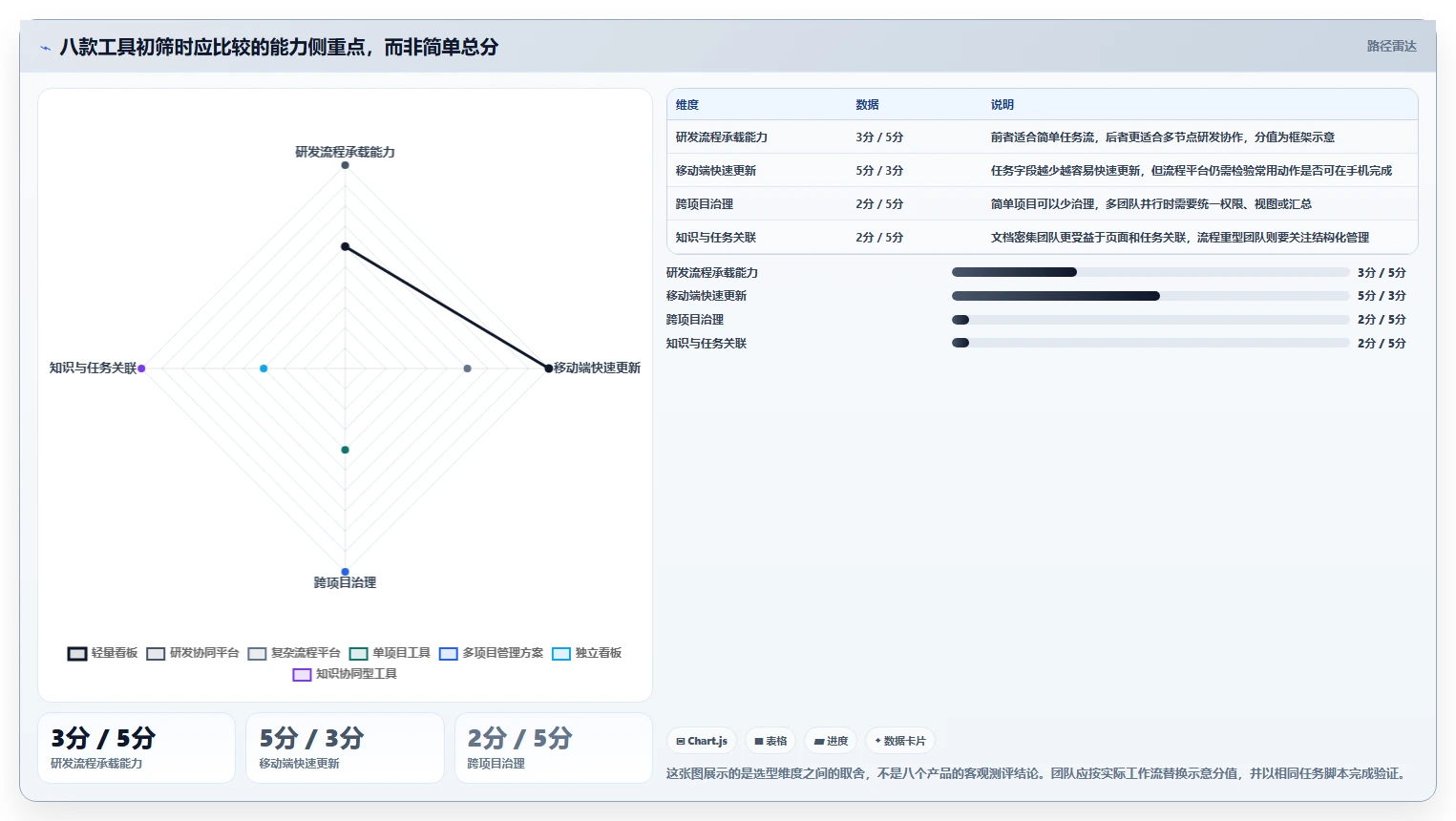Click the 维度 table column header
The width and height of the screenshot is (1456, 821).
click(687, 105)
